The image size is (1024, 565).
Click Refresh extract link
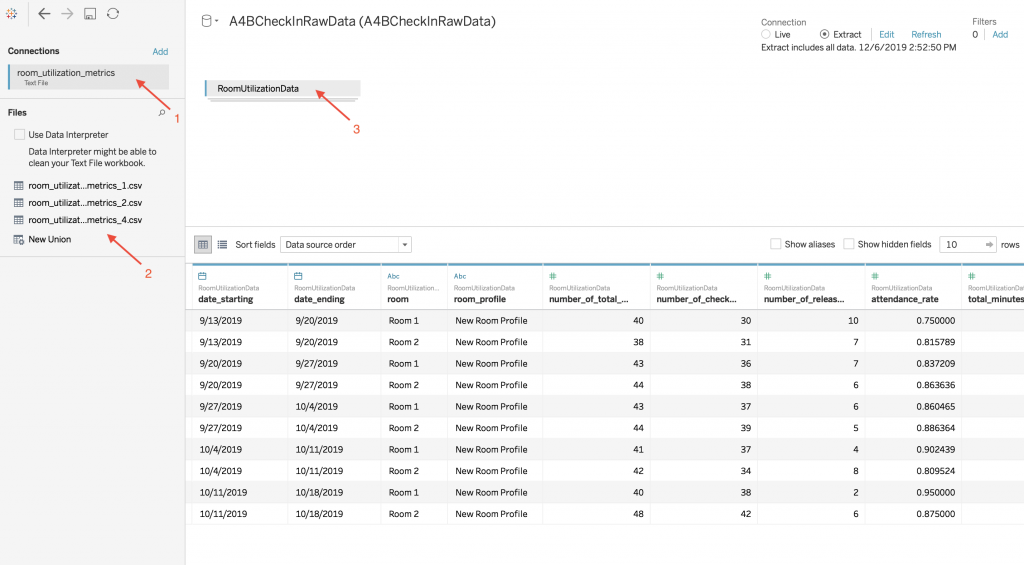926,35
